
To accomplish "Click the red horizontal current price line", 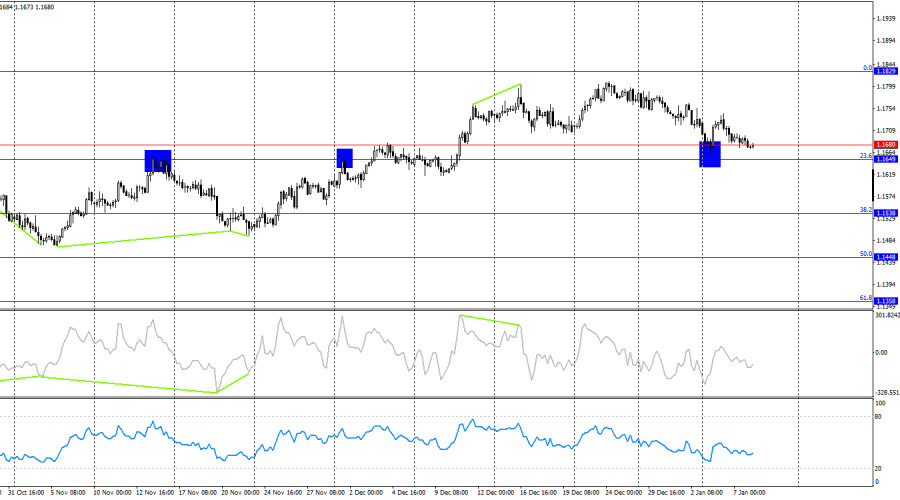I will tap(300, 145).
